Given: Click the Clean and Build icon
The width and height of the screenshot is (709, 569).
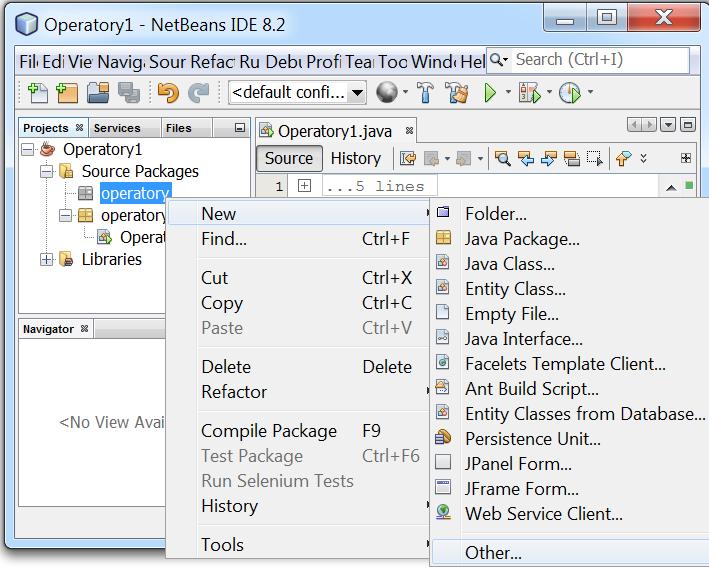Looking at the screenshot, I should pos(457,93).
